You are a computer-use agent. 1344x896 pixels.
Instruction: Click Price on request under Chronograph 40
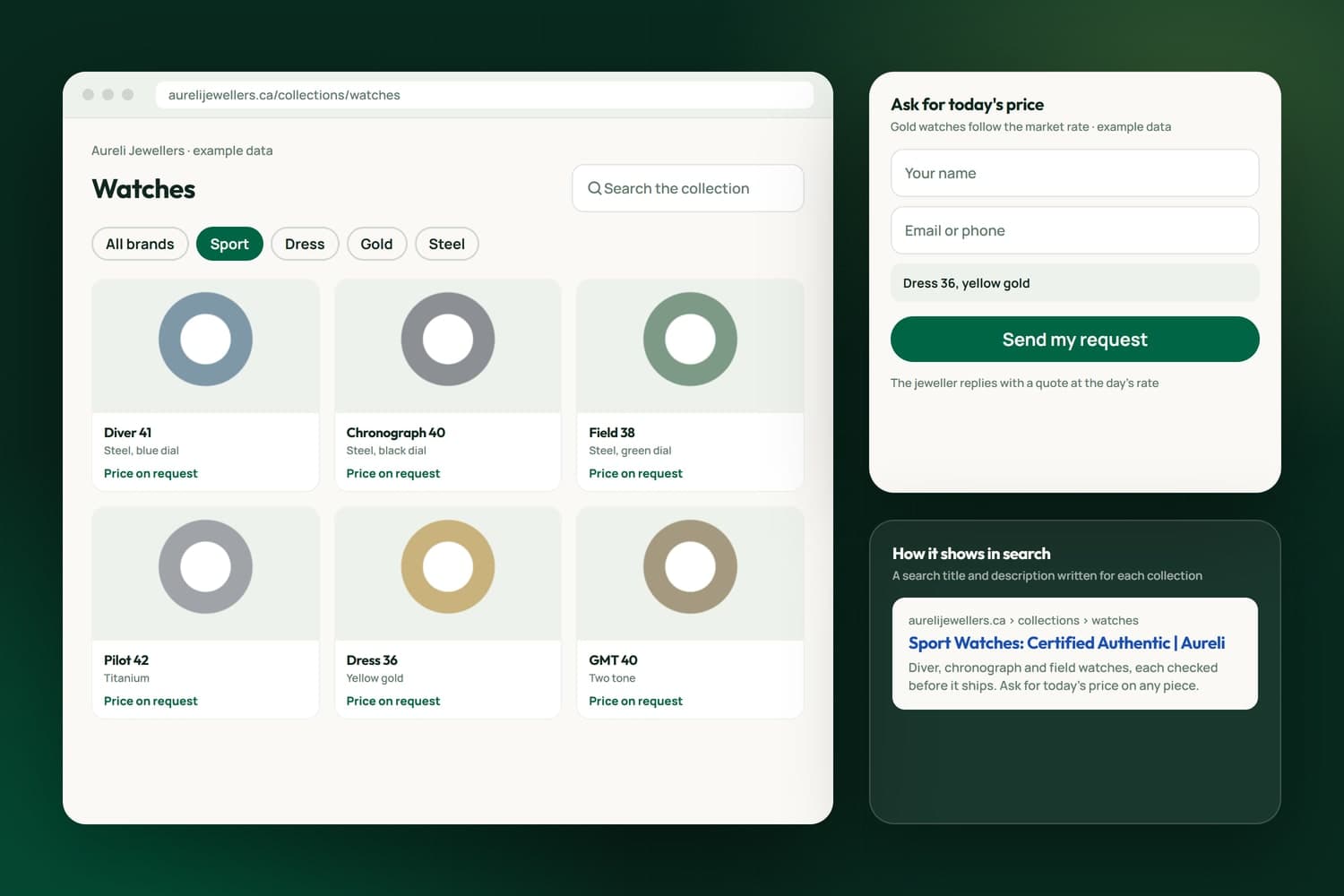(393, 473)
